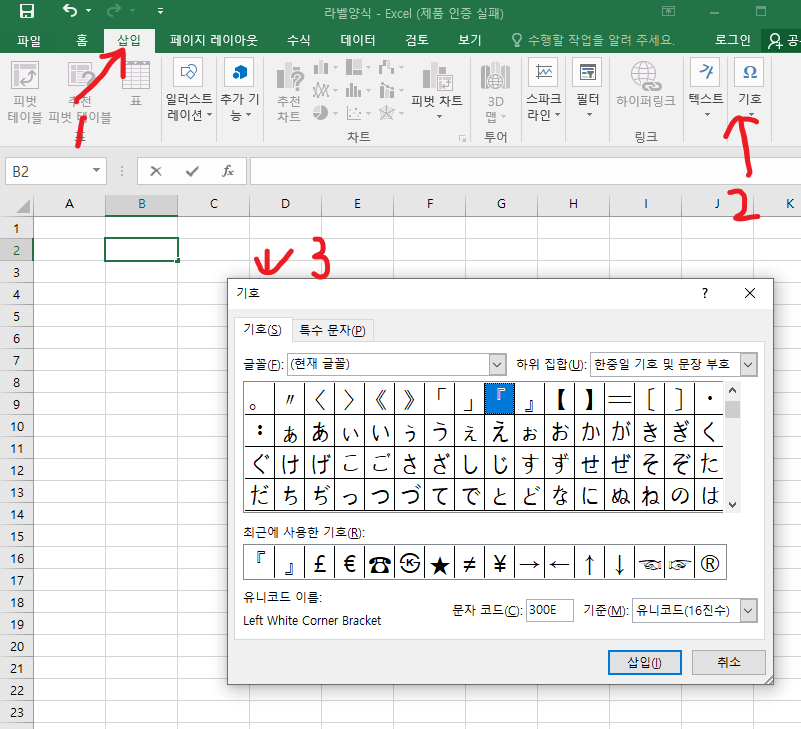Click the formula bar confirm checkmark

pyautogui.click(x=192, y=171)
